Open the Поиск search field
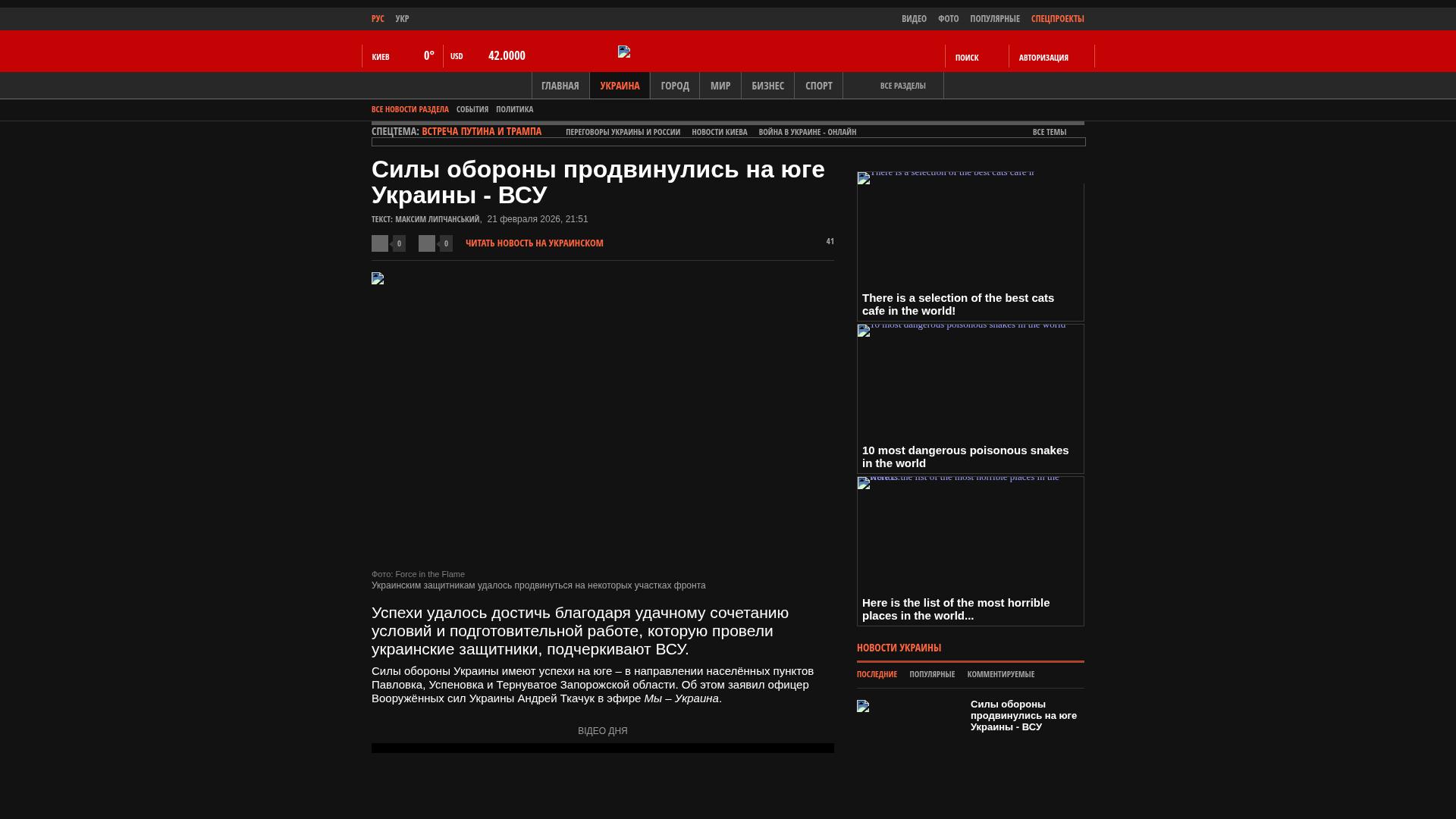This screenshot has height=819, width=1456. click(x=967, y=57)
